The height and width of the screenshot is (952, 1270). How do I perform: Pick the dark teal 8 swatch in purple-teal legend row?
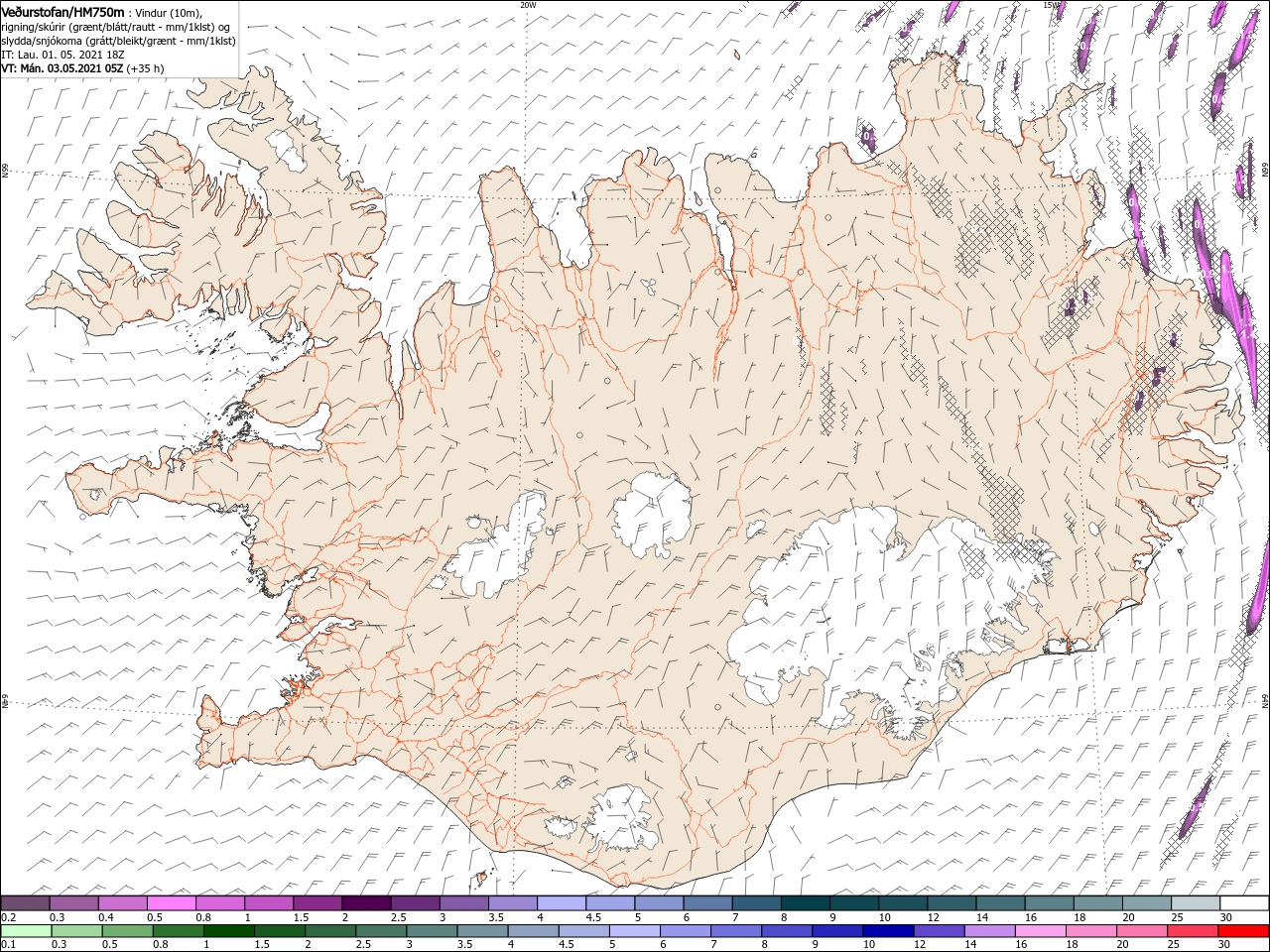point(805,903)
